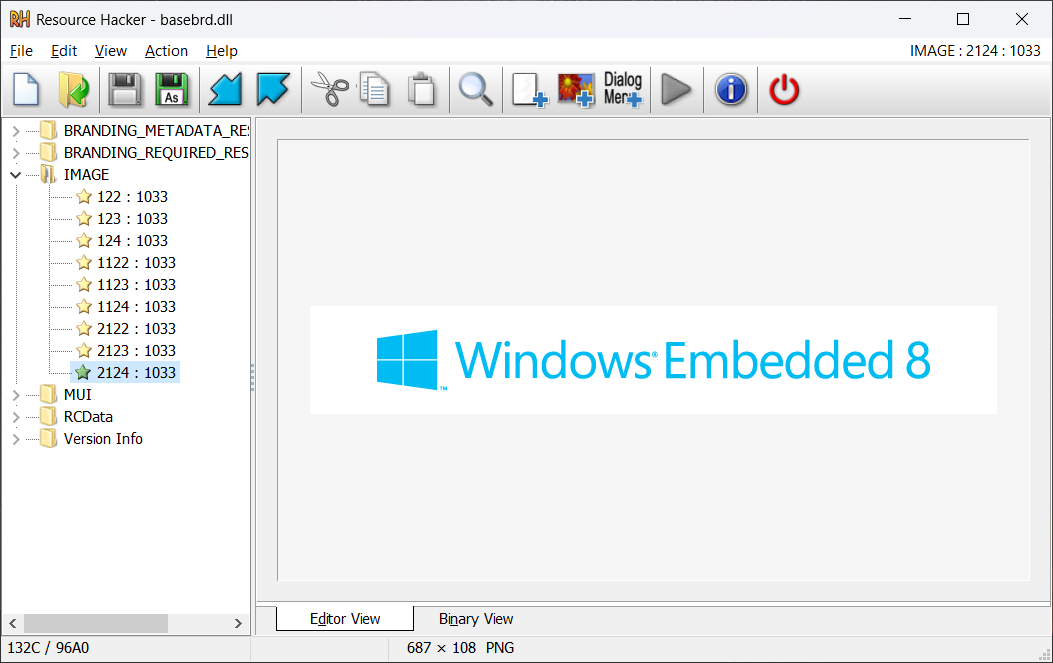Image resolution: width=1053 pixels, height=663 pixels.
Task: Select resource 123 : 1033
Action: tap(132, 219)
